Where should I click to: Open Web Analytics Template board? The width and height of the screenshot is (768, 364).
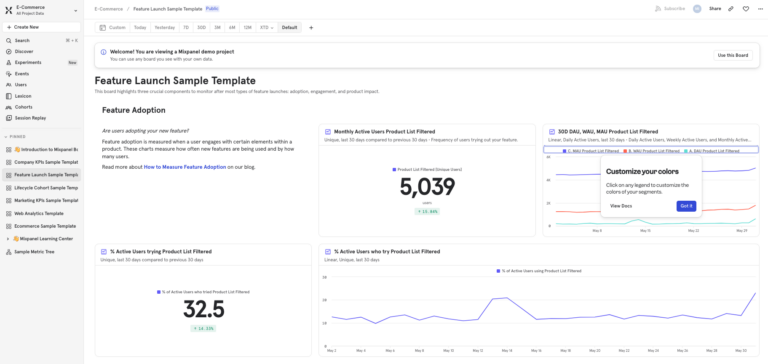[x=42, y=214]
